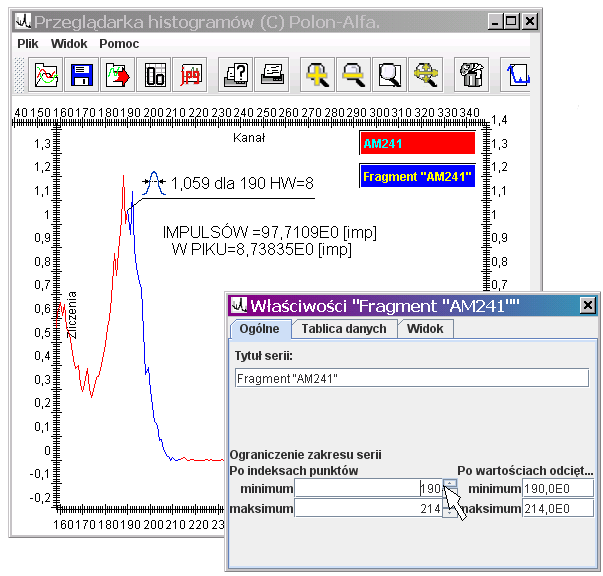Click the zoom in magnifier icon
The width and height of the screenshot is (603, 576).
(x=317, y=74)
